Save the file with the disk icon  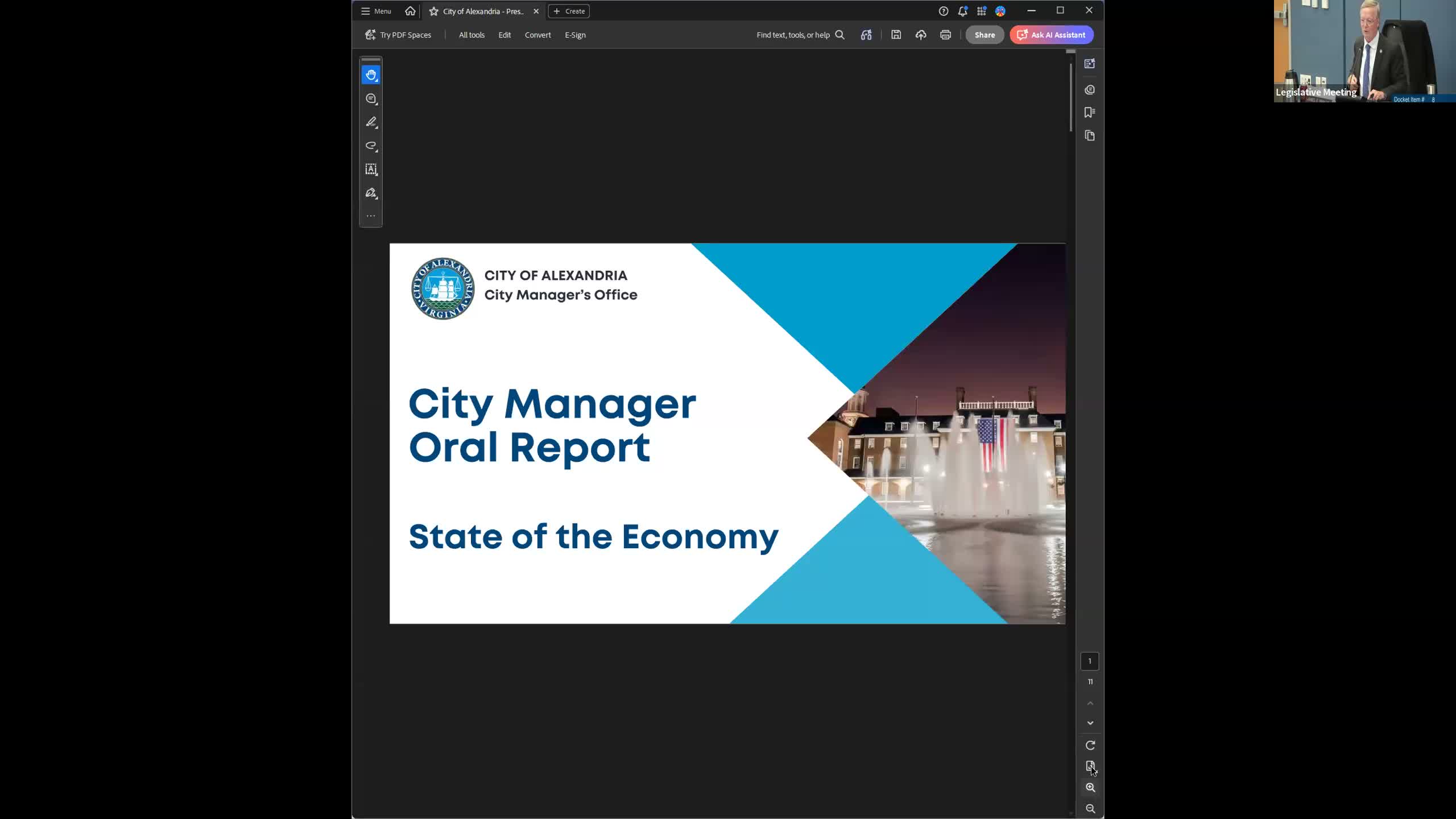pyautogui.click(x=896, y=35)
